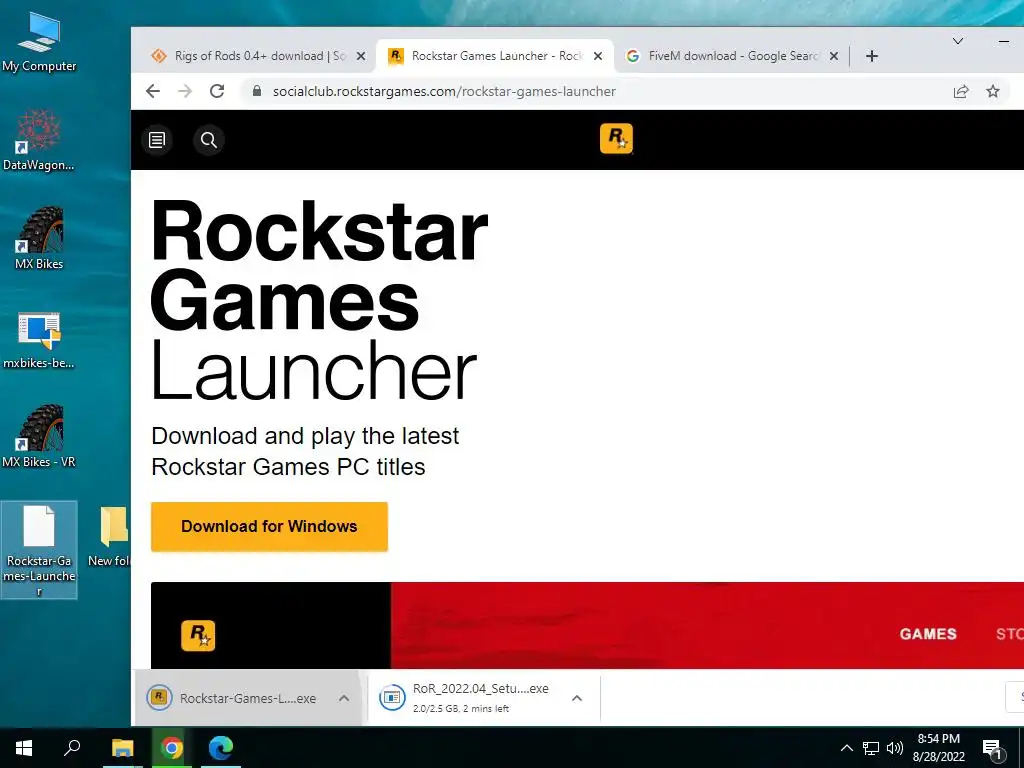Open the Chrome tab search dropdown arrow
Image resolution: width=1024 pixels, height=768 pixels.
coord(957,41)
